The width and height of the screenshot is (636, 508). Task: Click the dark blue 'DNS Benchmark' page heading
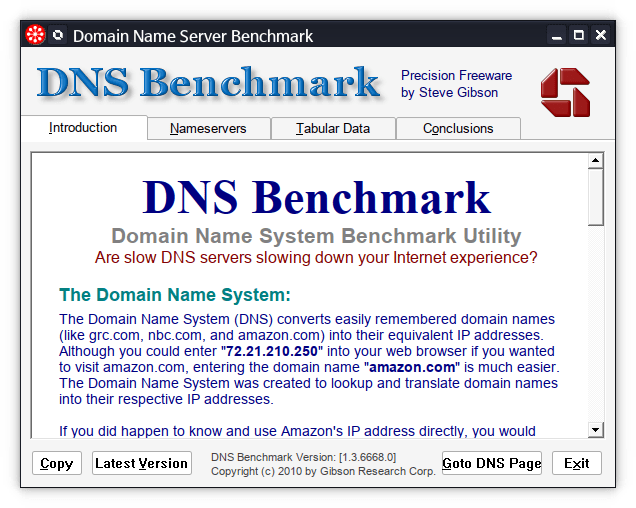[x=316, y=197]
